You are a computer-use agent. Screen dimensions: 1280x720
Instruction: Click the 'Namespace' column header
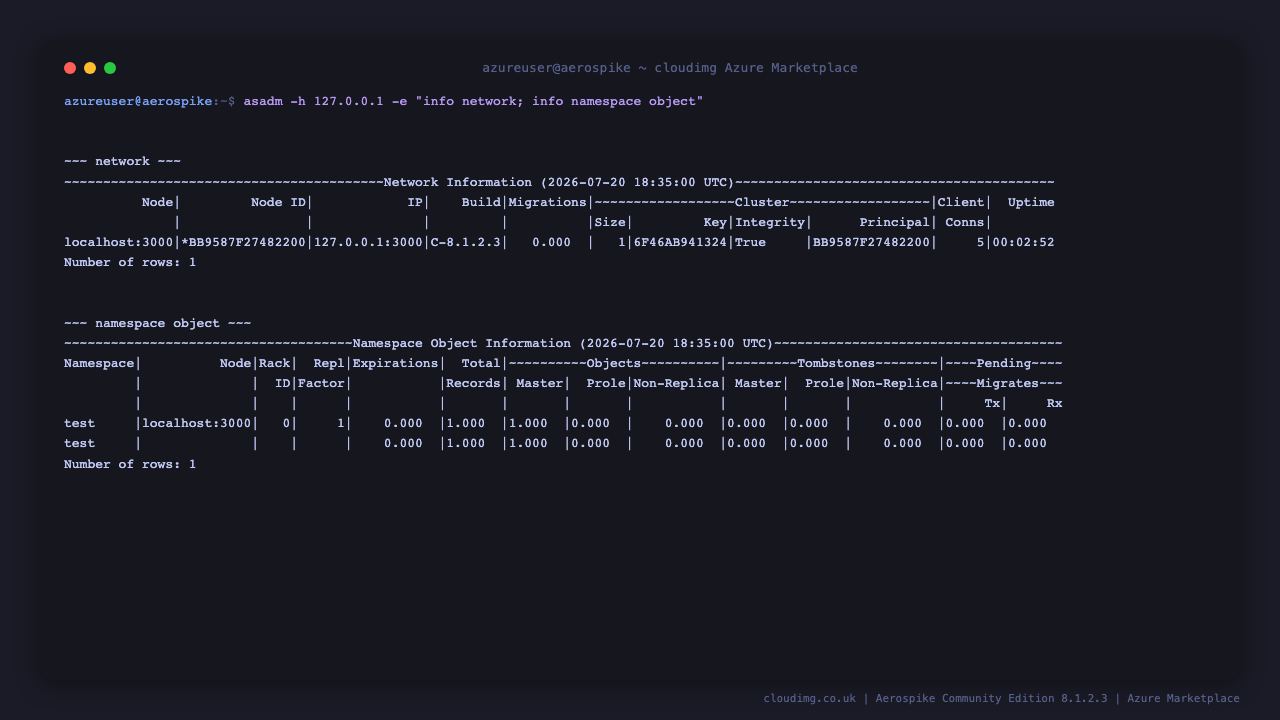(x=99, y=363)
